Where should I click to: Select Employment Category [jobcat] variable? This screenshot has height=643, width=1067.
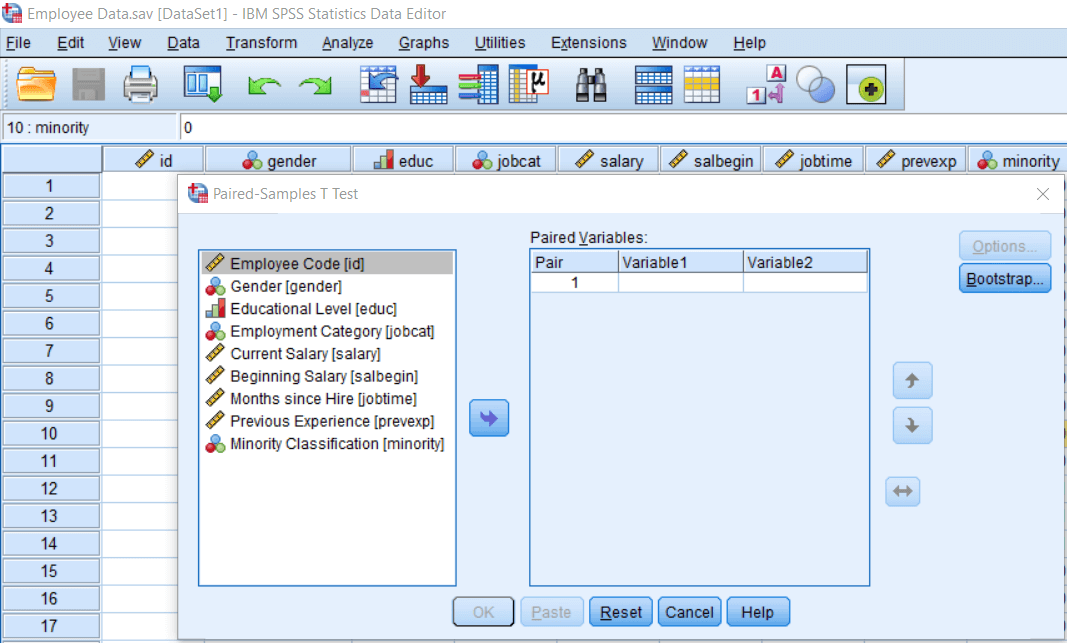[327, 331]
